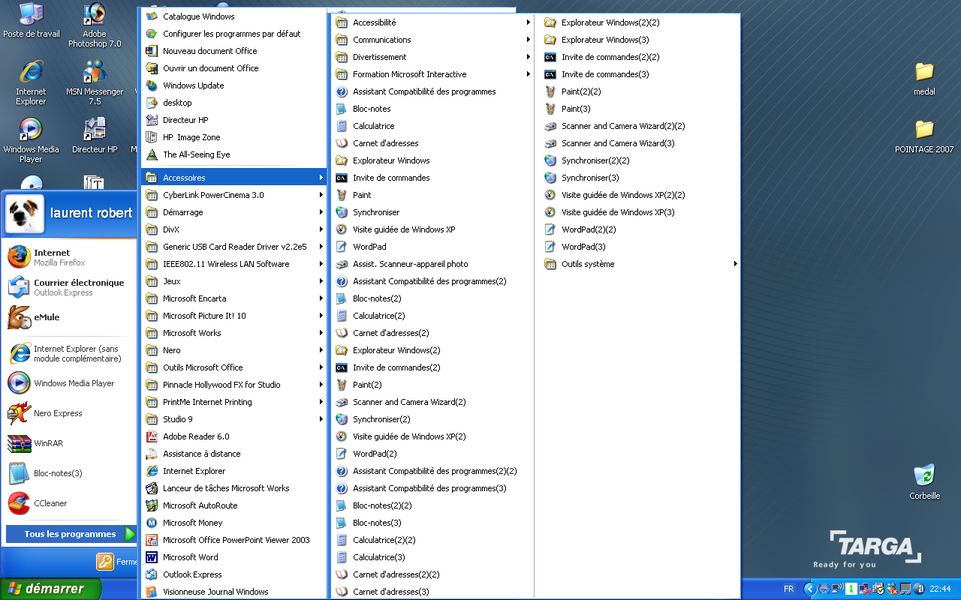Expand the Divertissement submenu
Image resolution: width=961 pixels, height=600 pixels.
click(433, 57)
